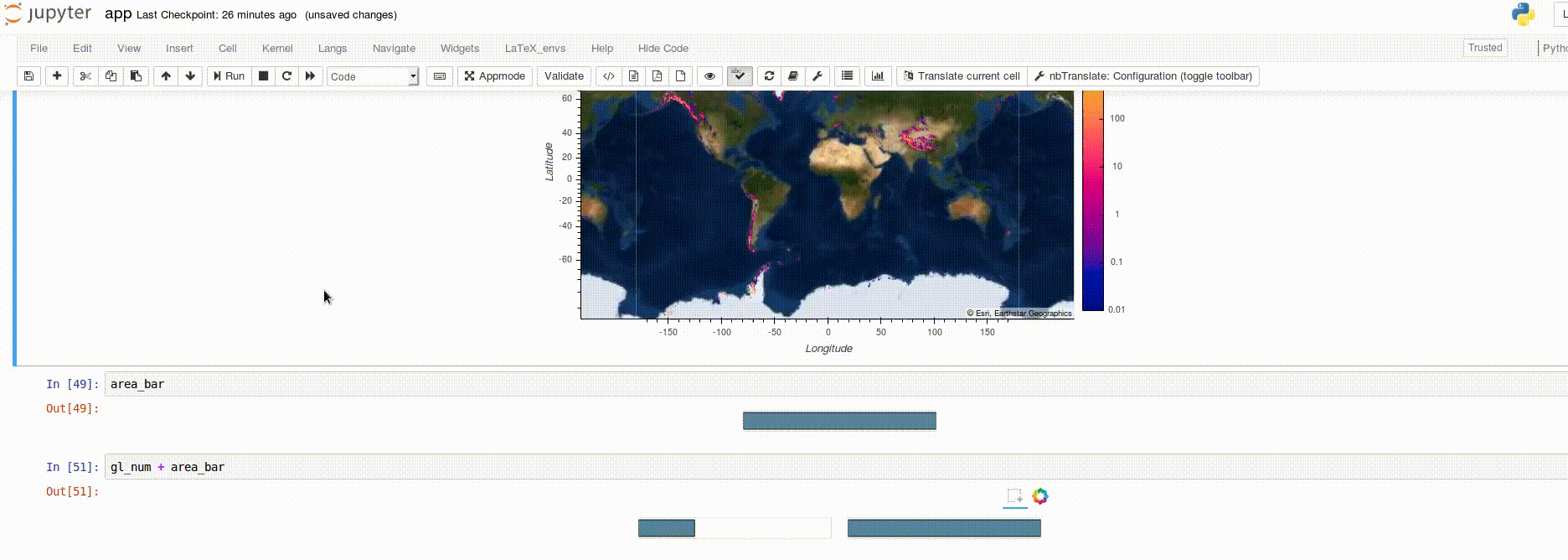Viewport: 1568px width, 560px height.
Task: Click the bar chart toolbar icon
Action: tap(878, 76)
